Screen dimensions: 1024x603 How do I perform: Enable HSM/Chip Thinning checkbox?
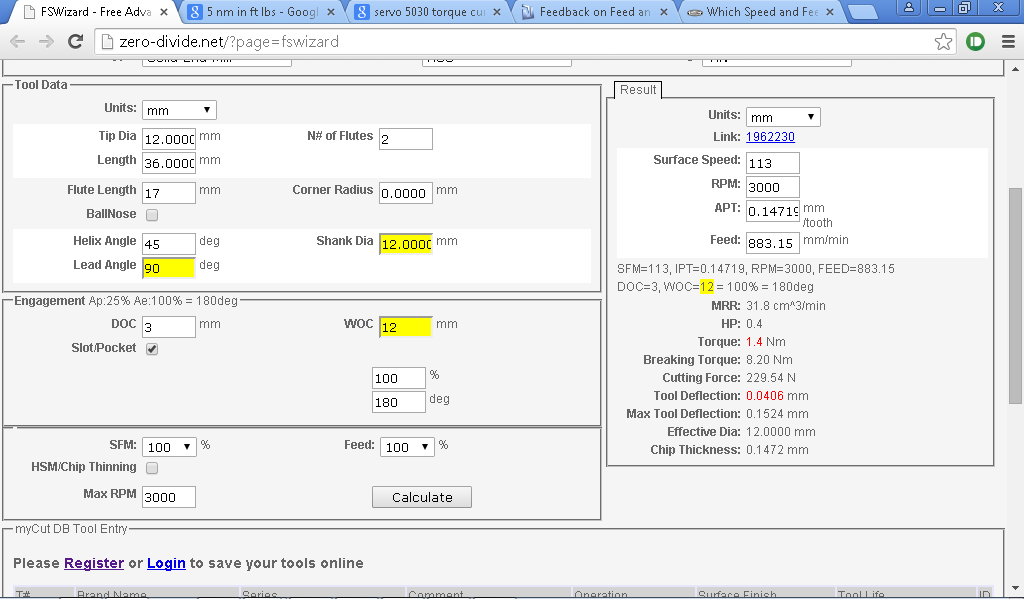coord(152,468)
